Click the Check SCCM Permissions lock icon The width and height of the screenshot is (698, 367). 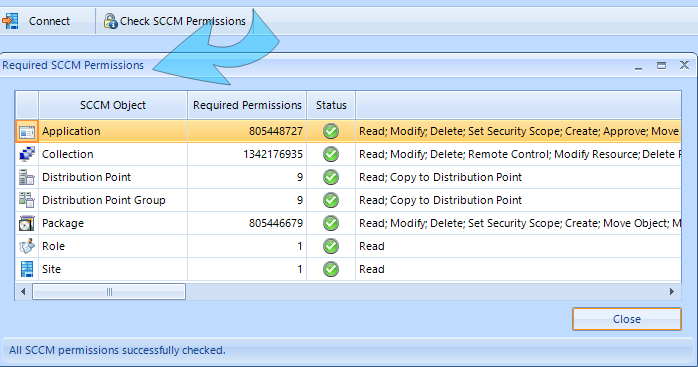click(x=110, y=21)
